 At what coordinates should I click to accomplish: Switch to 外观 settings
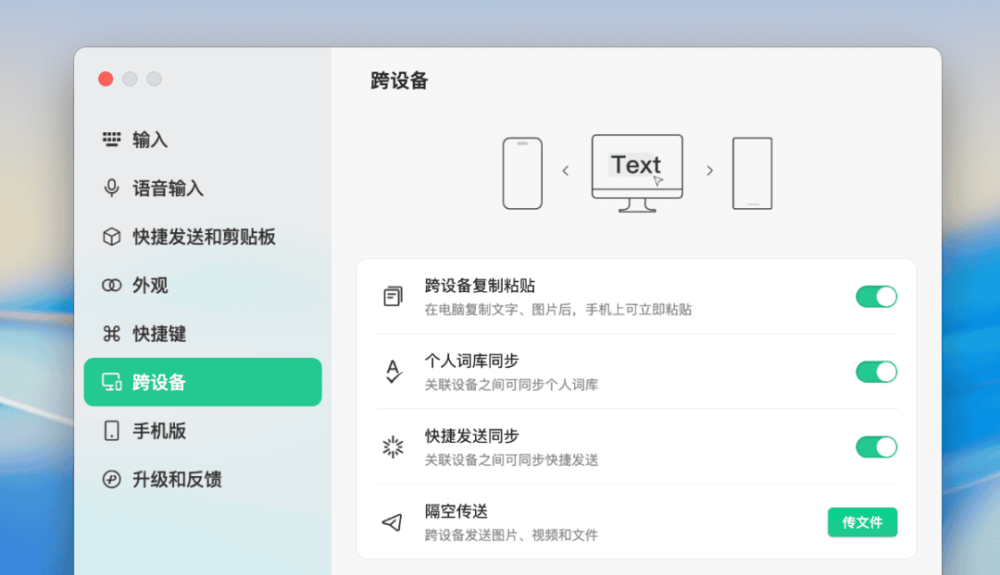click(x=203, y=285)
